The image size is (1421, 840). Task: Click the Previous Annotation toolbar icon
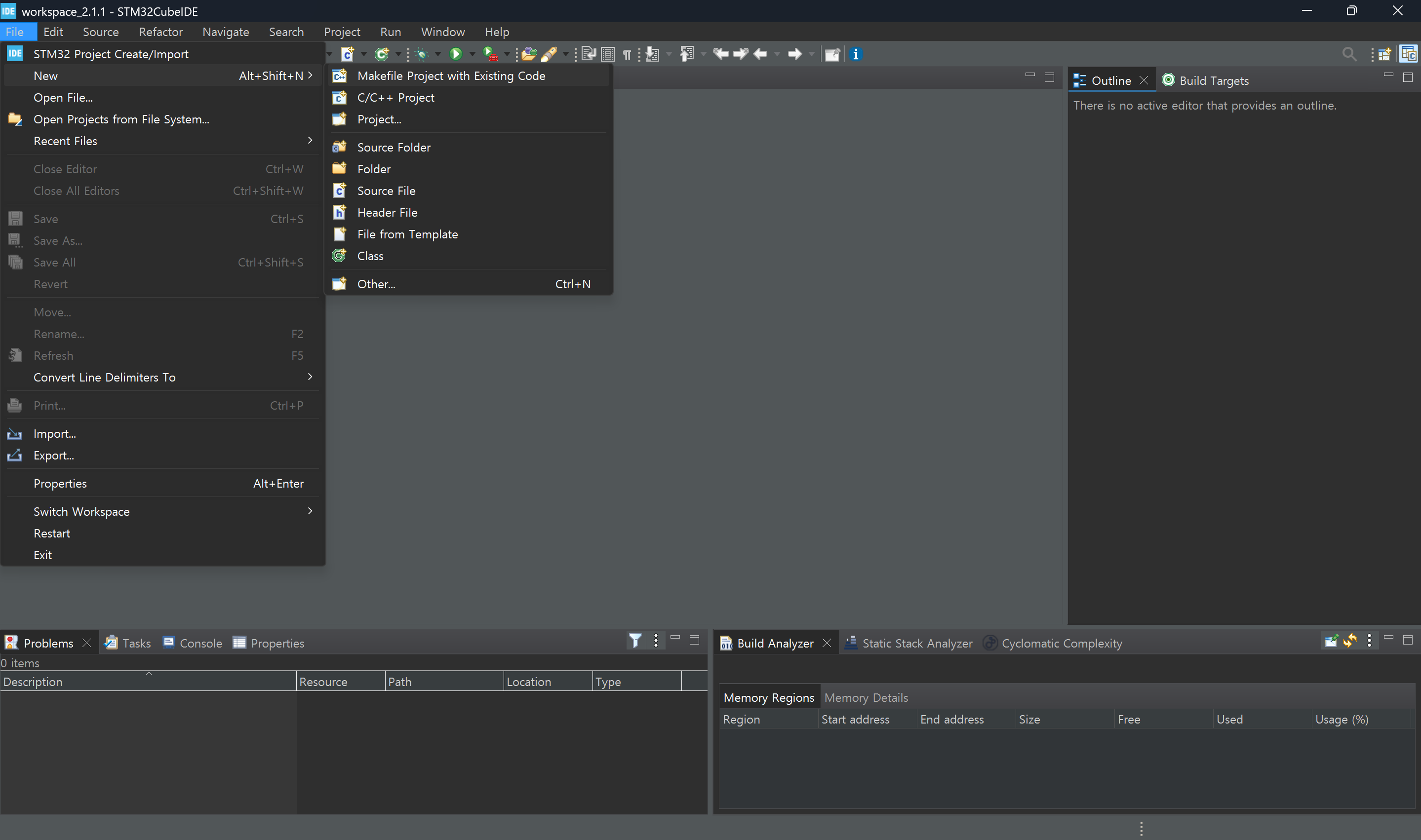pyautogui.click(x=687, y=54)
